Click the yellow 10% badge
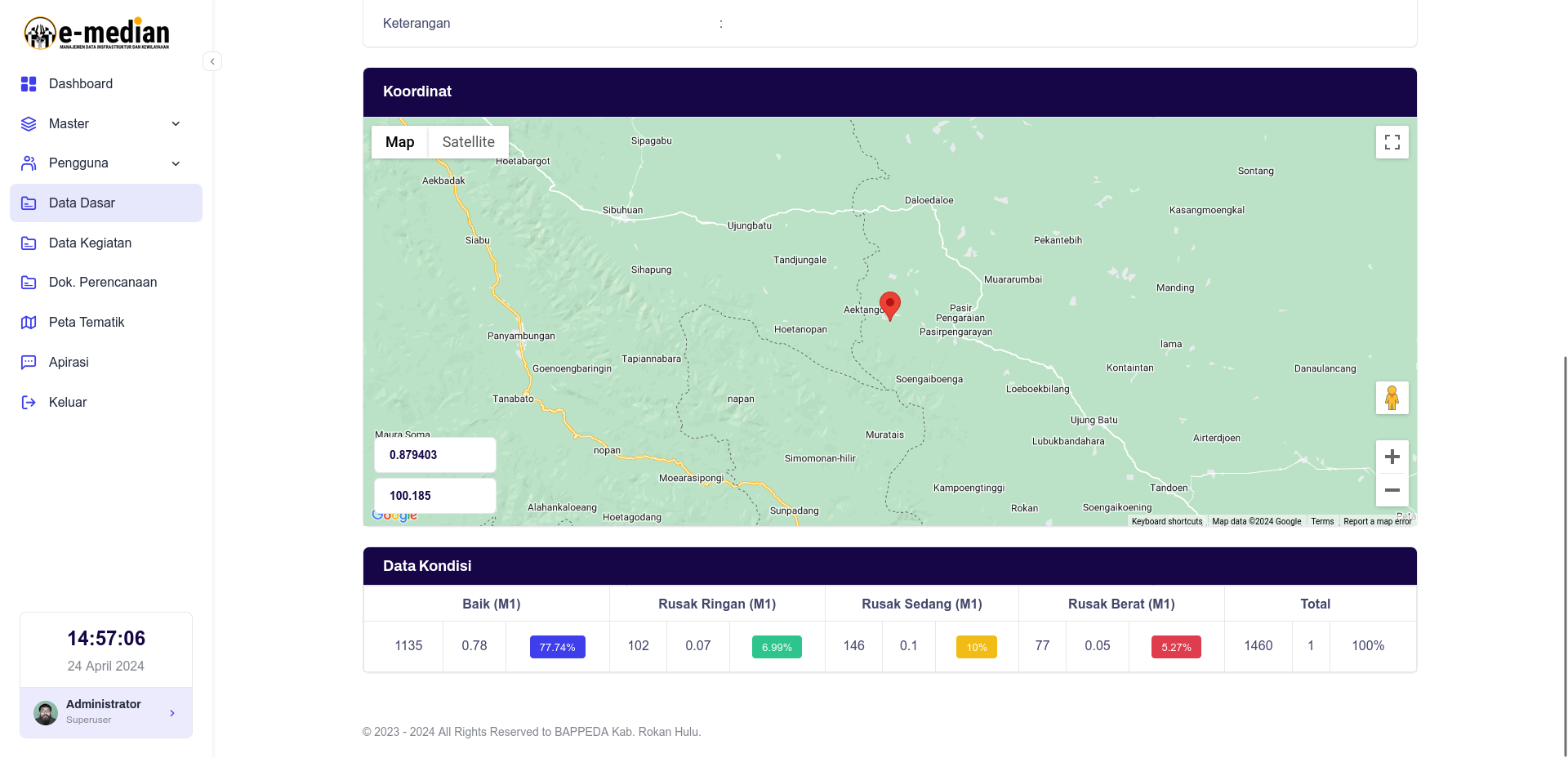The image size is (1568, 758). (x=977, y=647)
